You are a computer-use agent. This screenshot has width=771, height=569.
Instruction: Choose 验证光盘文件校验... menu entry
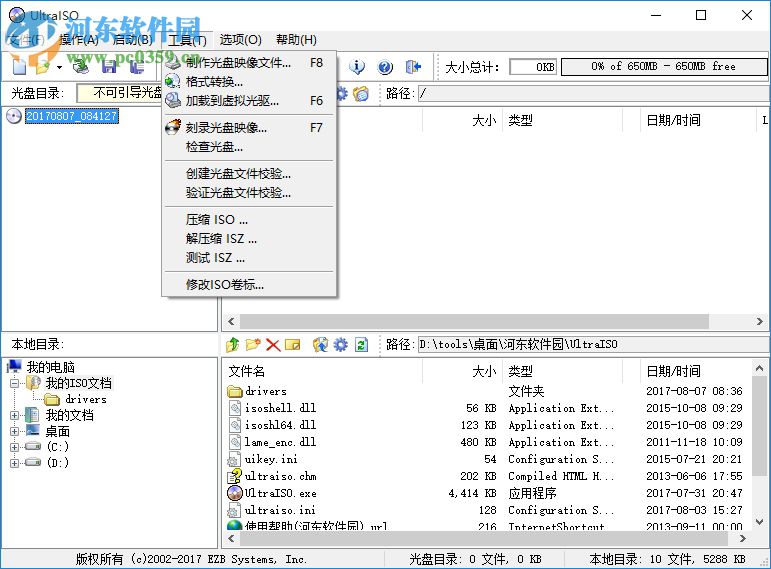[249, 193]
